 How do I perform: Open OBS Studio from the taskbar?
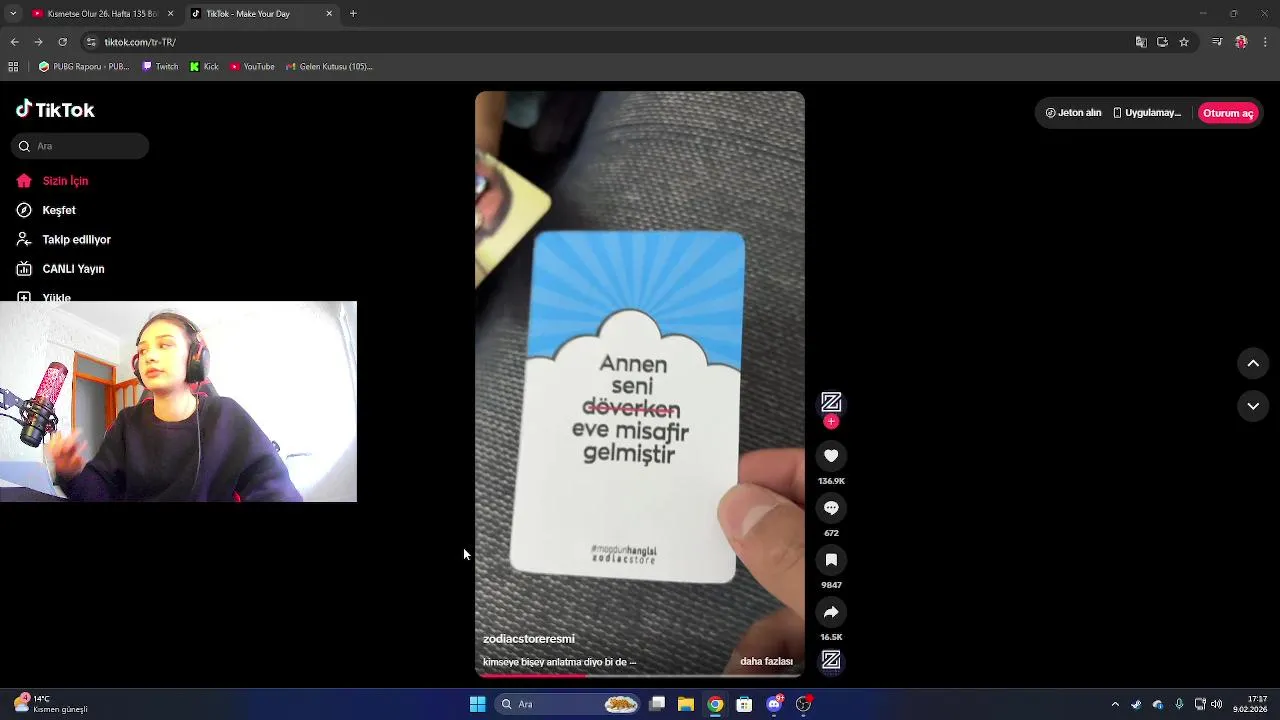(803, 704)
